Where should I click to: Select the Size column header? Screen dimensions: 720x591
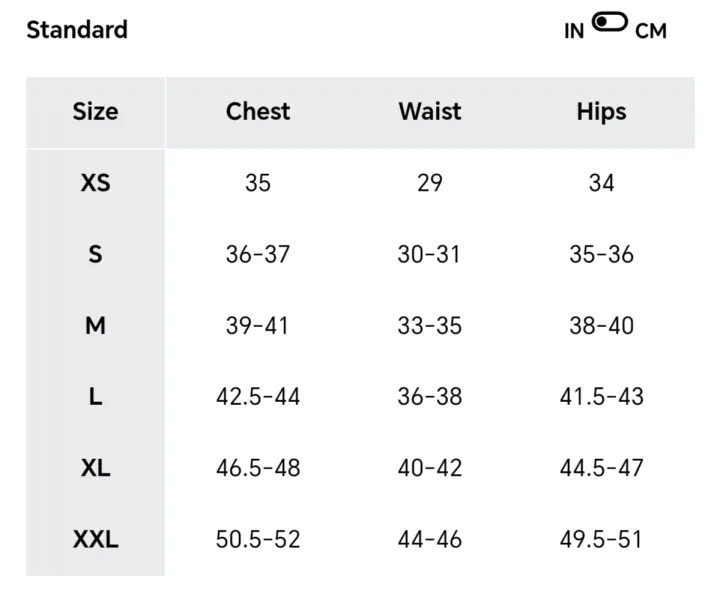click(95, 112)
